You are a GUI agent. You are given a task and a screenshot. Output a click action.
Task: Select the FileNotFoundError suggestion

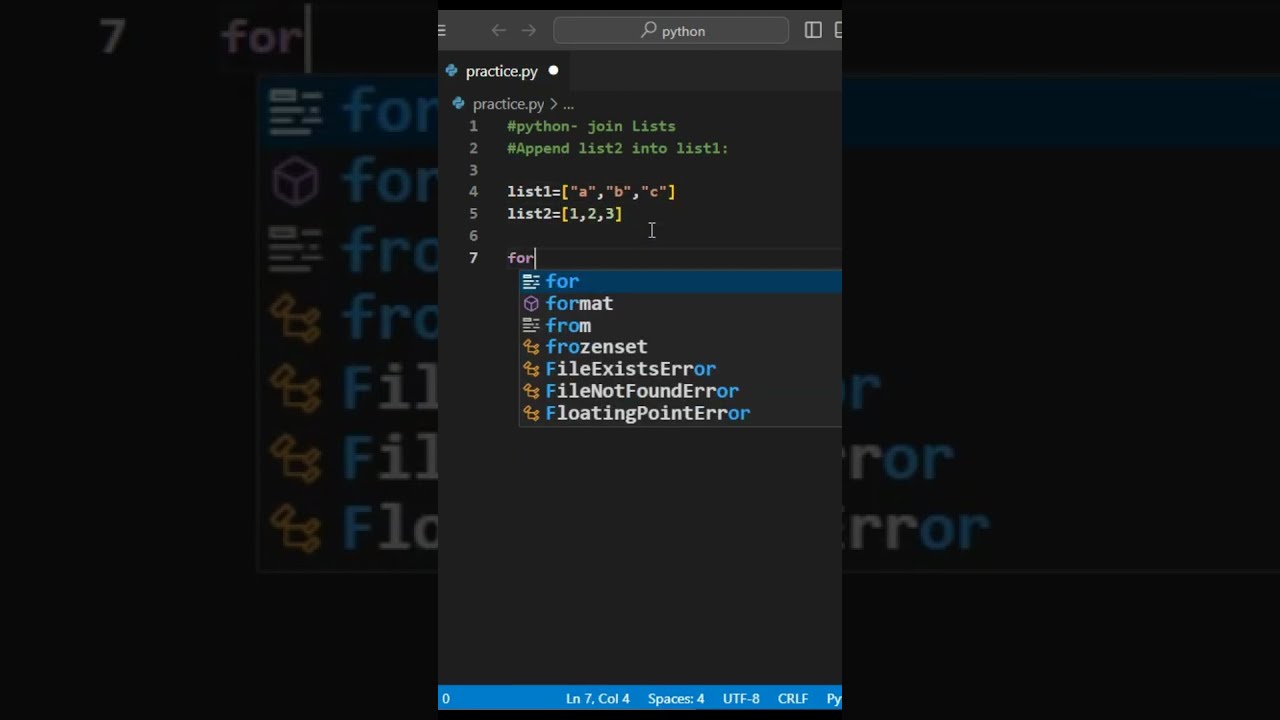(680, 391)
